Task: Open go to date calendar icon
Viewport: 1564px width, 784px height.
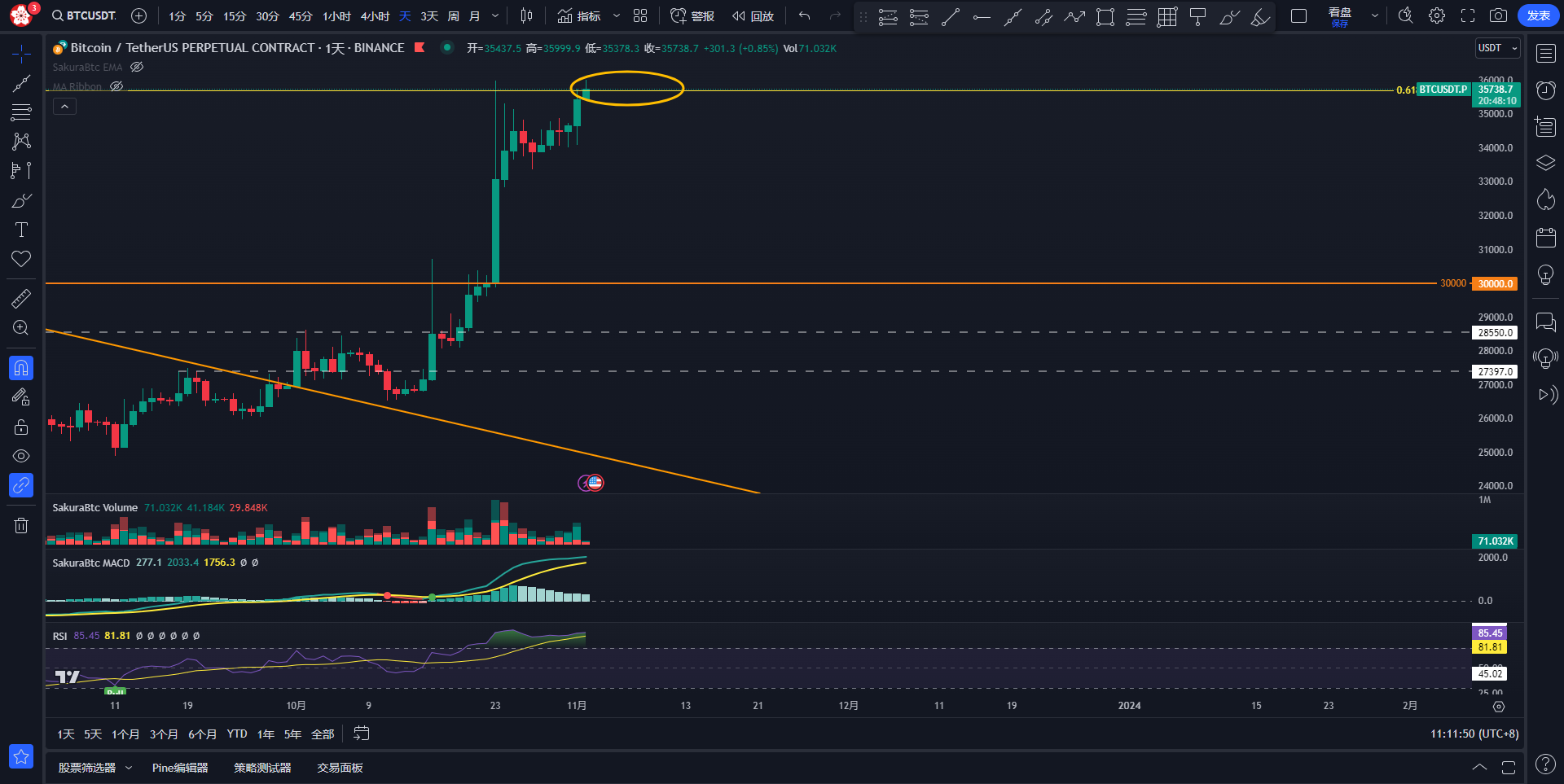Action: pyautogui.click(x=362, y=734)
